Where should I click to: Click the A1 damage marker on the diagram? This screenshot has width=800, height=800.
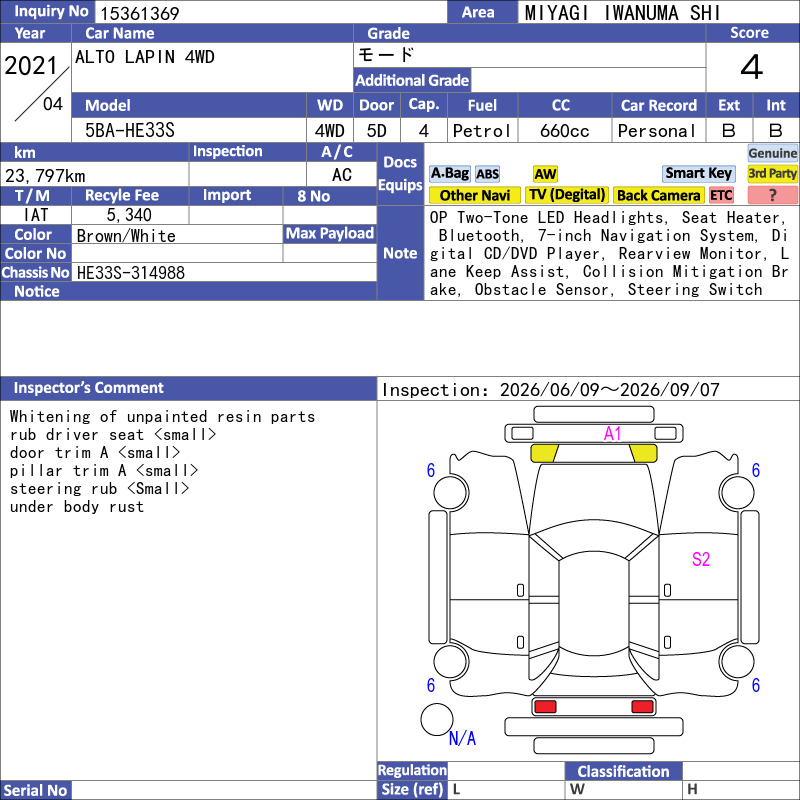click(x=612, y=434)
